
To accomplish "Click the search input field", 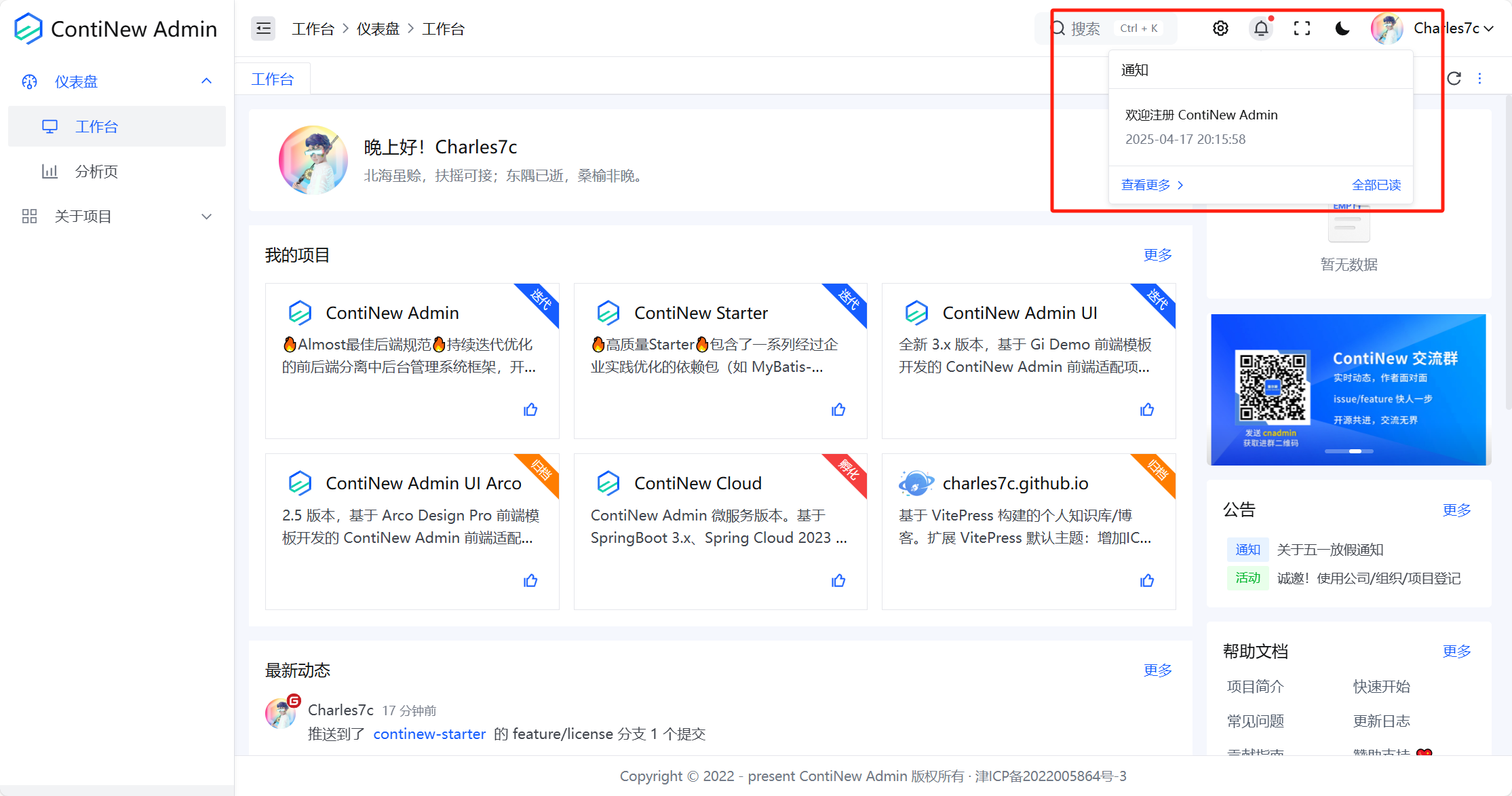I will pyautogui.click(x=1105, y=29).
